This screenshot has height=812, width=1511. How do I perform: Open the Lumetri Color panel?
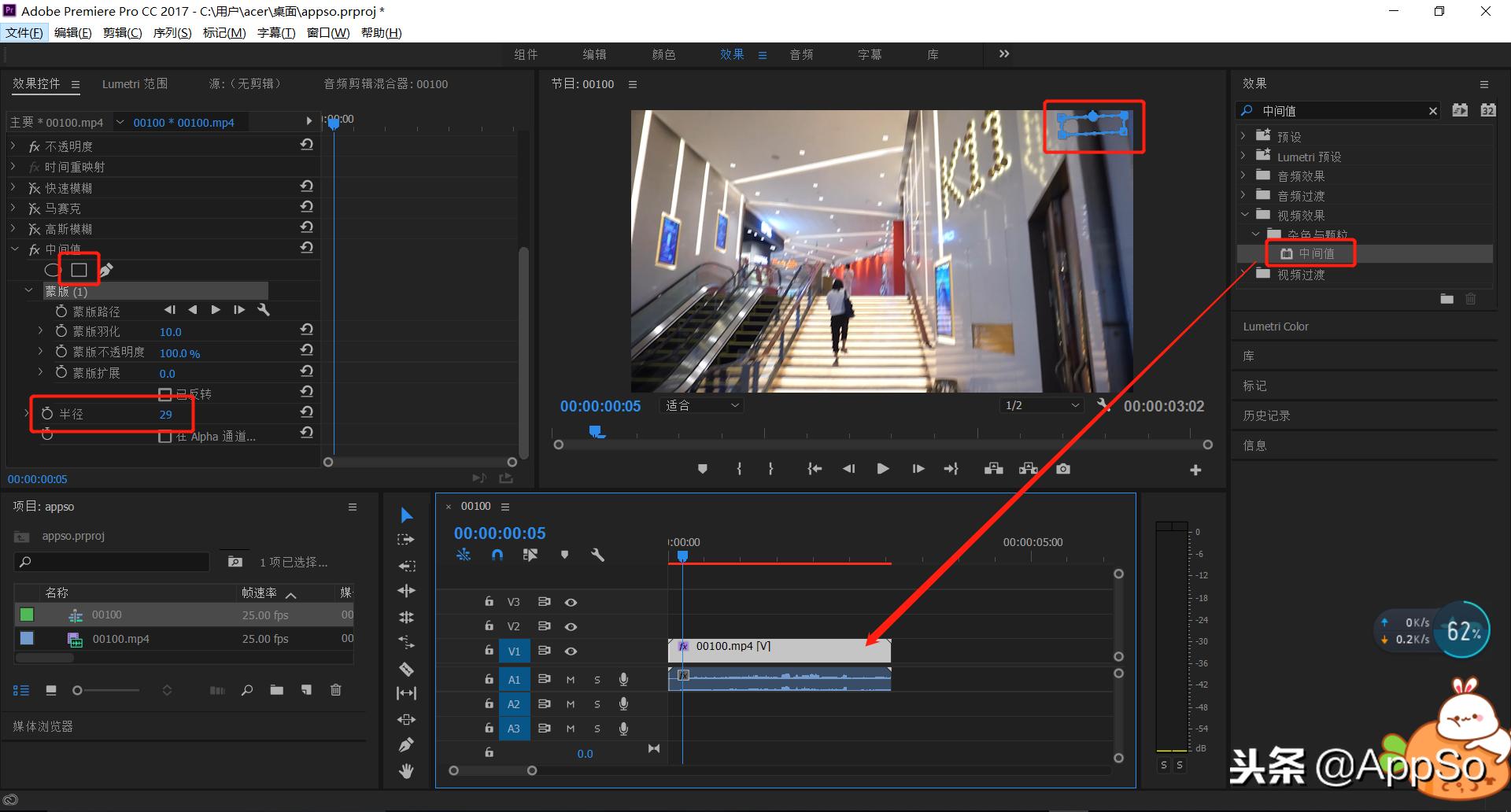[x=1276, y=327]
